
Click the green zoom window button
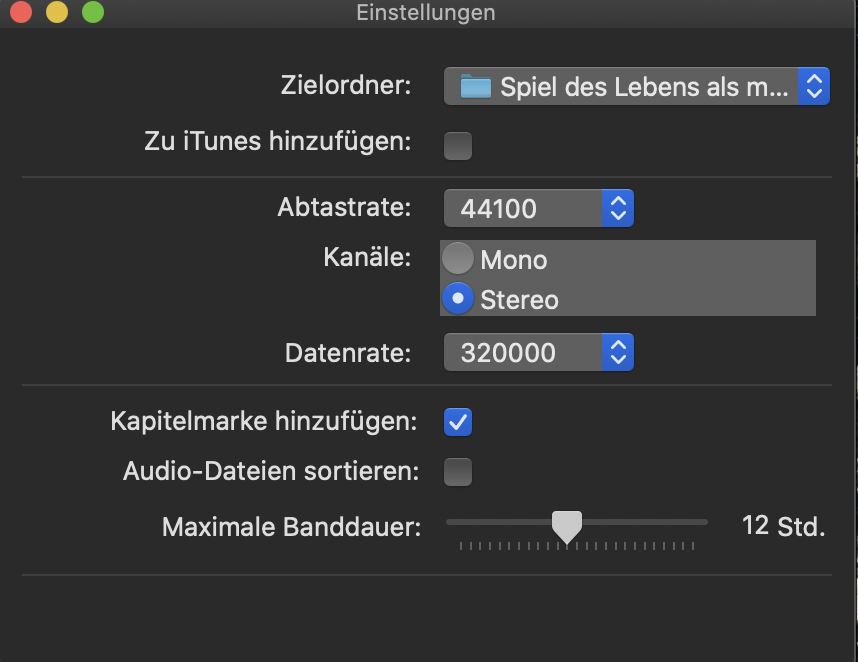92,13
